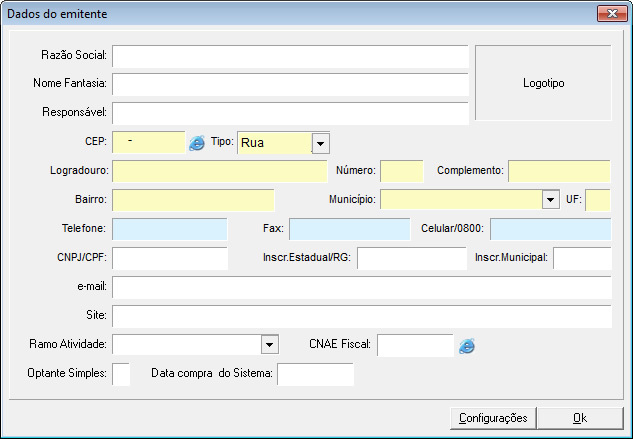
Task: Expand the Município dropdown list
Action: tap(550, 200)
